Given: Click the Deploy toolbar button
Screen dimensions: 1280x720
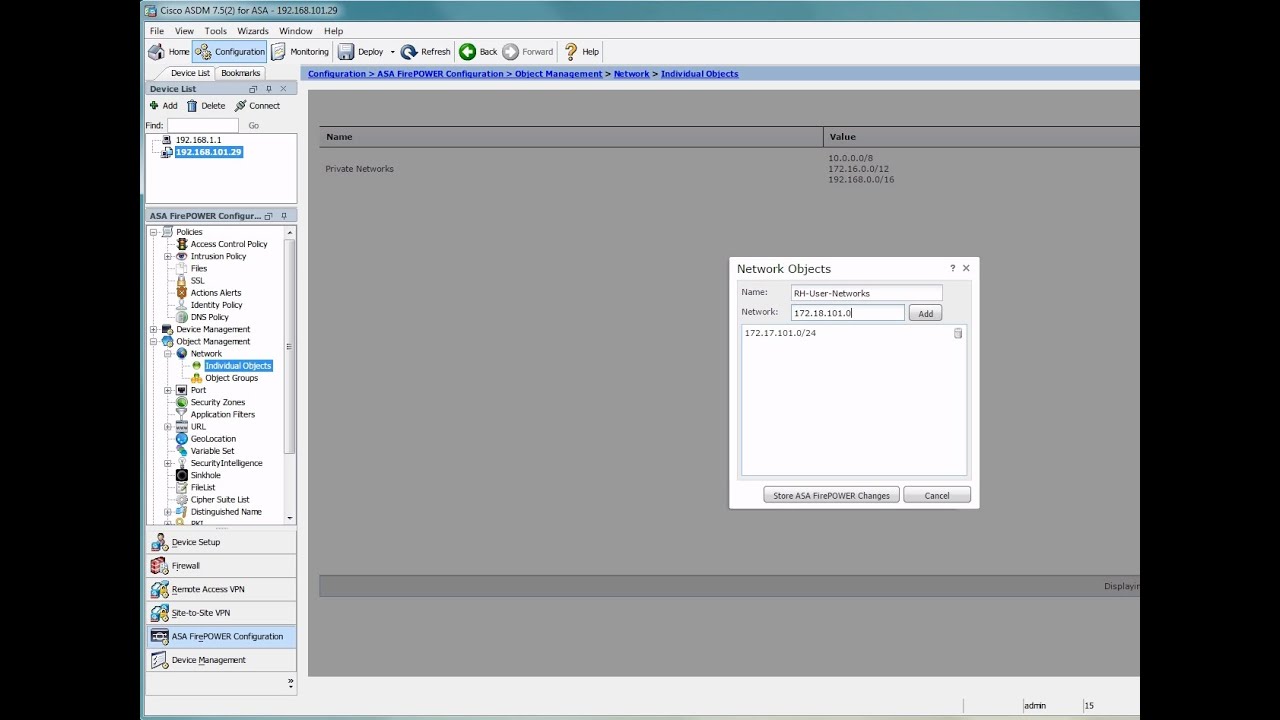Looking at the screenshot, I should coord(361,52).
